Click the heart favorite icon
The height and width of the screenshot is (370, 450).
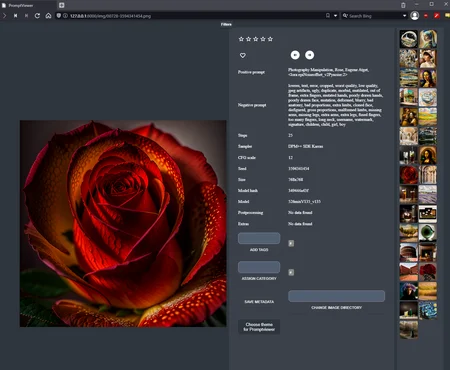click(243, 55)
